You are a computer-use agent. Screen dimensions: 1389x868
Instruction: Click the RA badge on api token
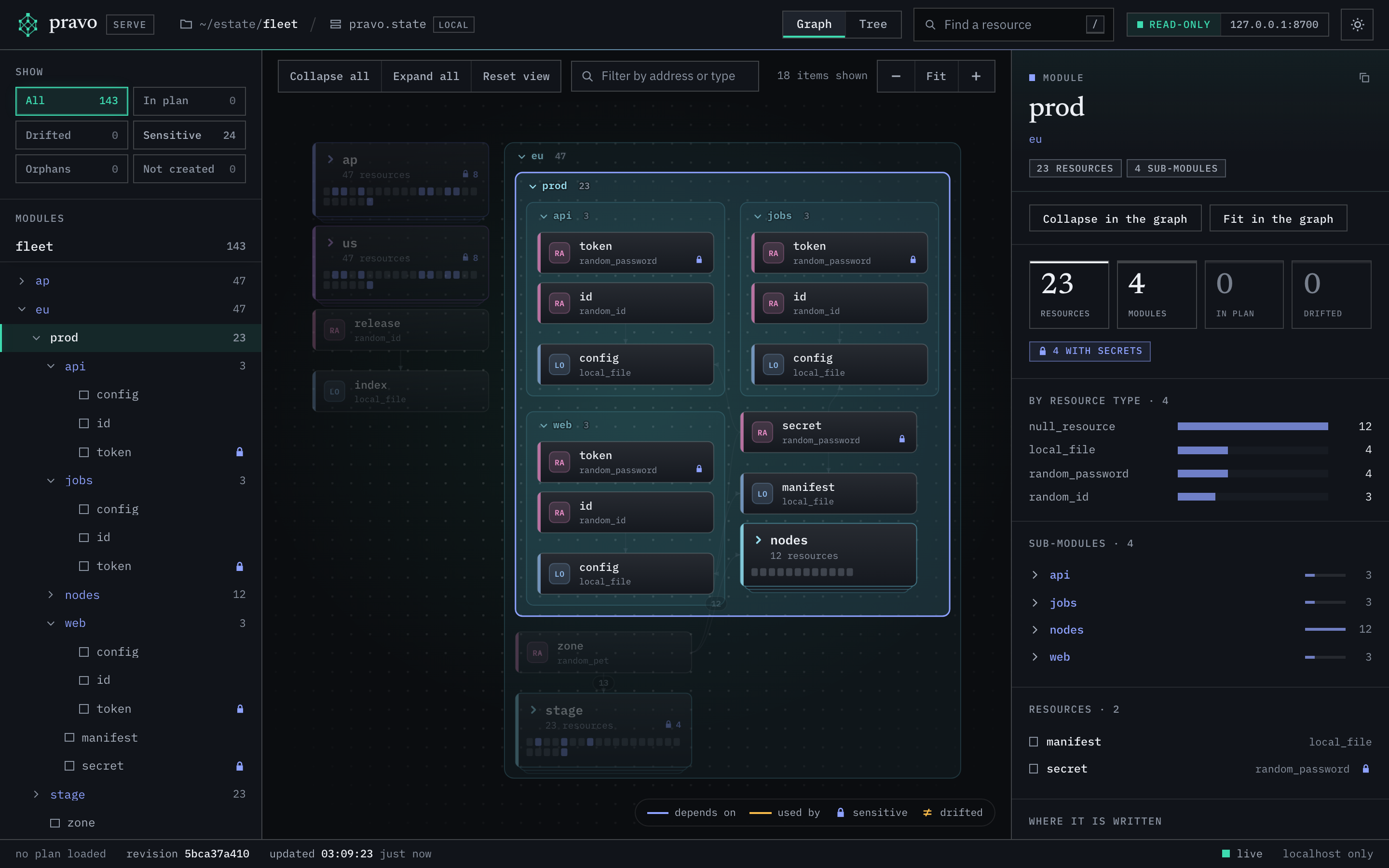click(559, 253)
